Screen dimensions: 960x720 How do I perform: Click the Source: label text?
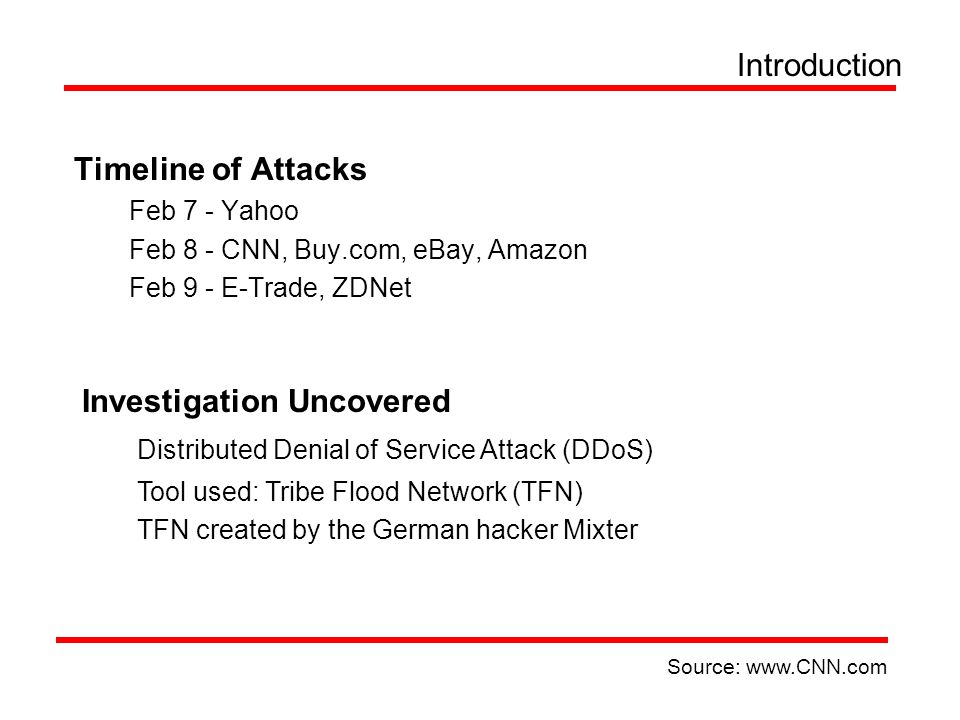coord(704,667)
